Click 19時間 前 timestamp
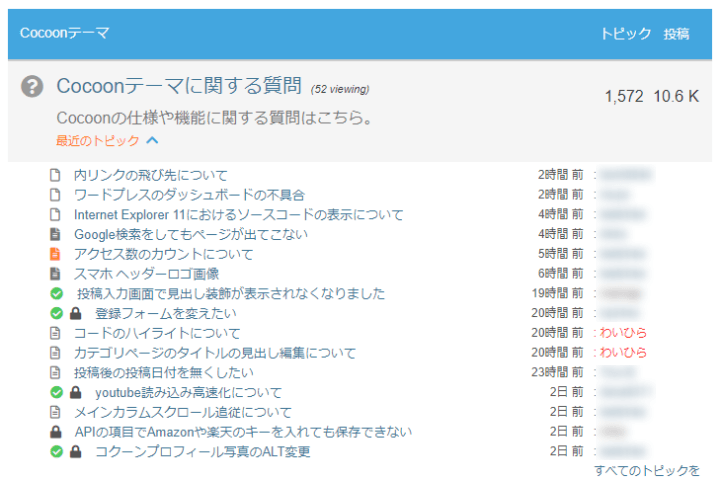 (x=557, y=293)
